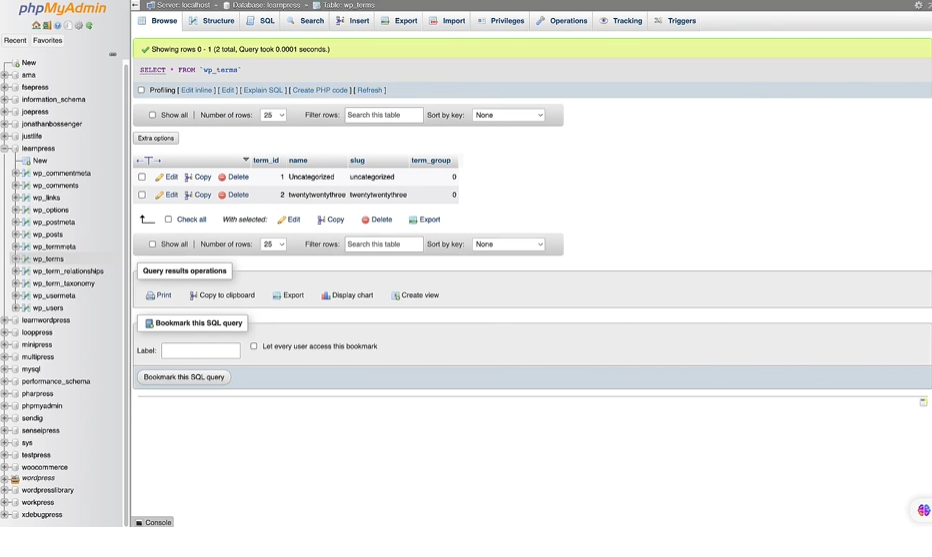Viewport: 932px width, 557px height.
Task: Click the bookmark Label input field
Action: [x=201, y=351]
